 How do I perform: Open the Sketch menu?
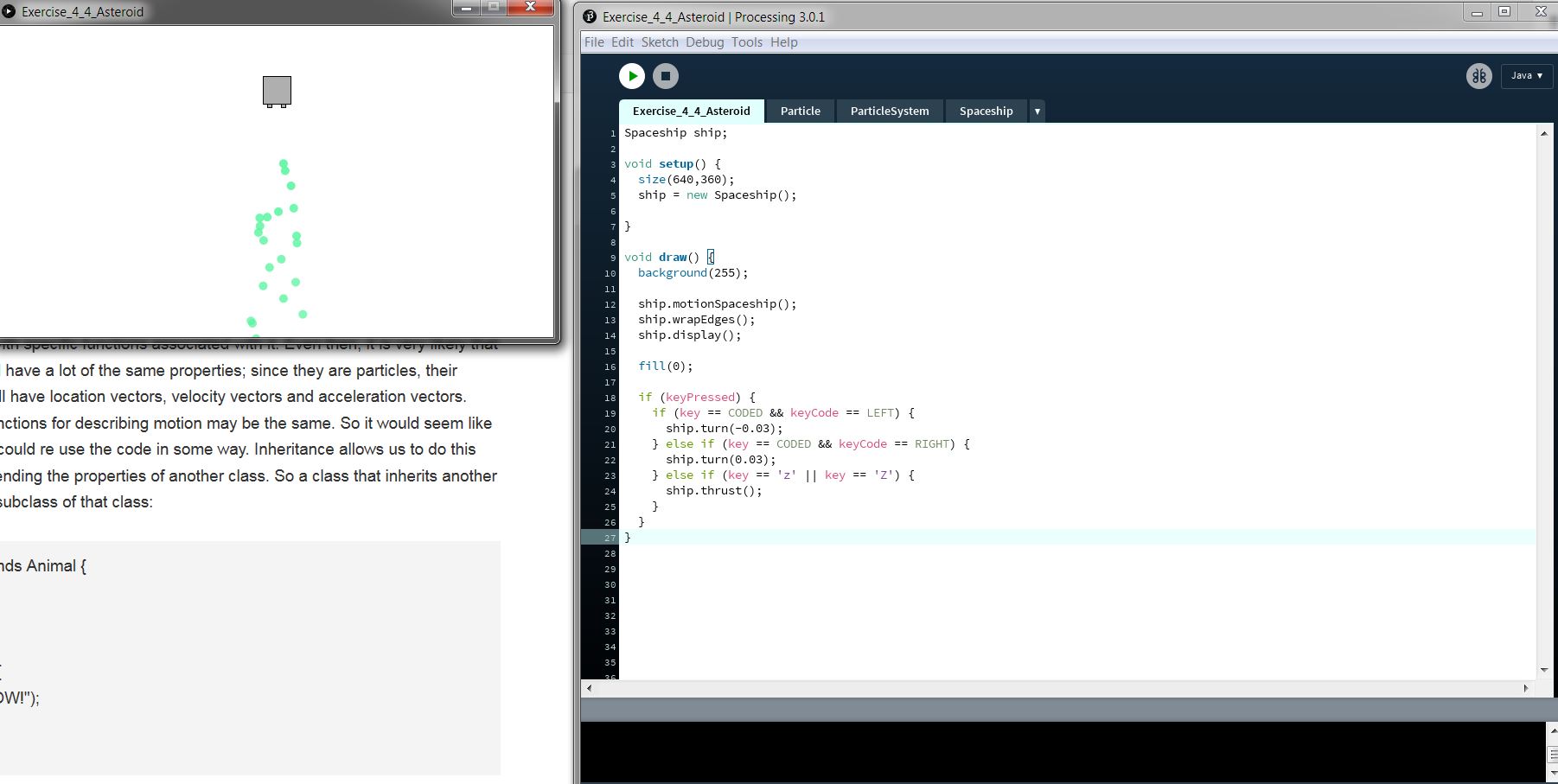click(x=660, y=42)
